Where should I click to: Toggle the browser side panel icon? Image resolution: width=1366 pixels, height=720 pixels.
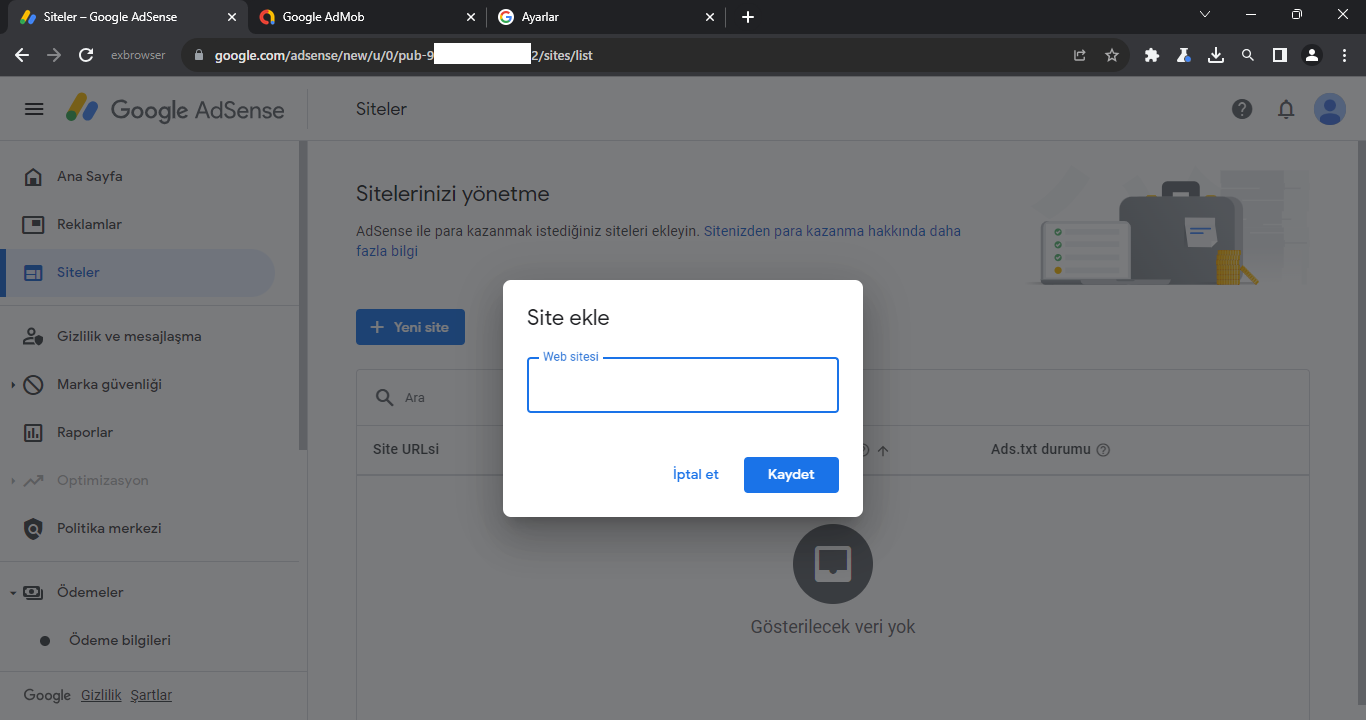coord(1280,55)
